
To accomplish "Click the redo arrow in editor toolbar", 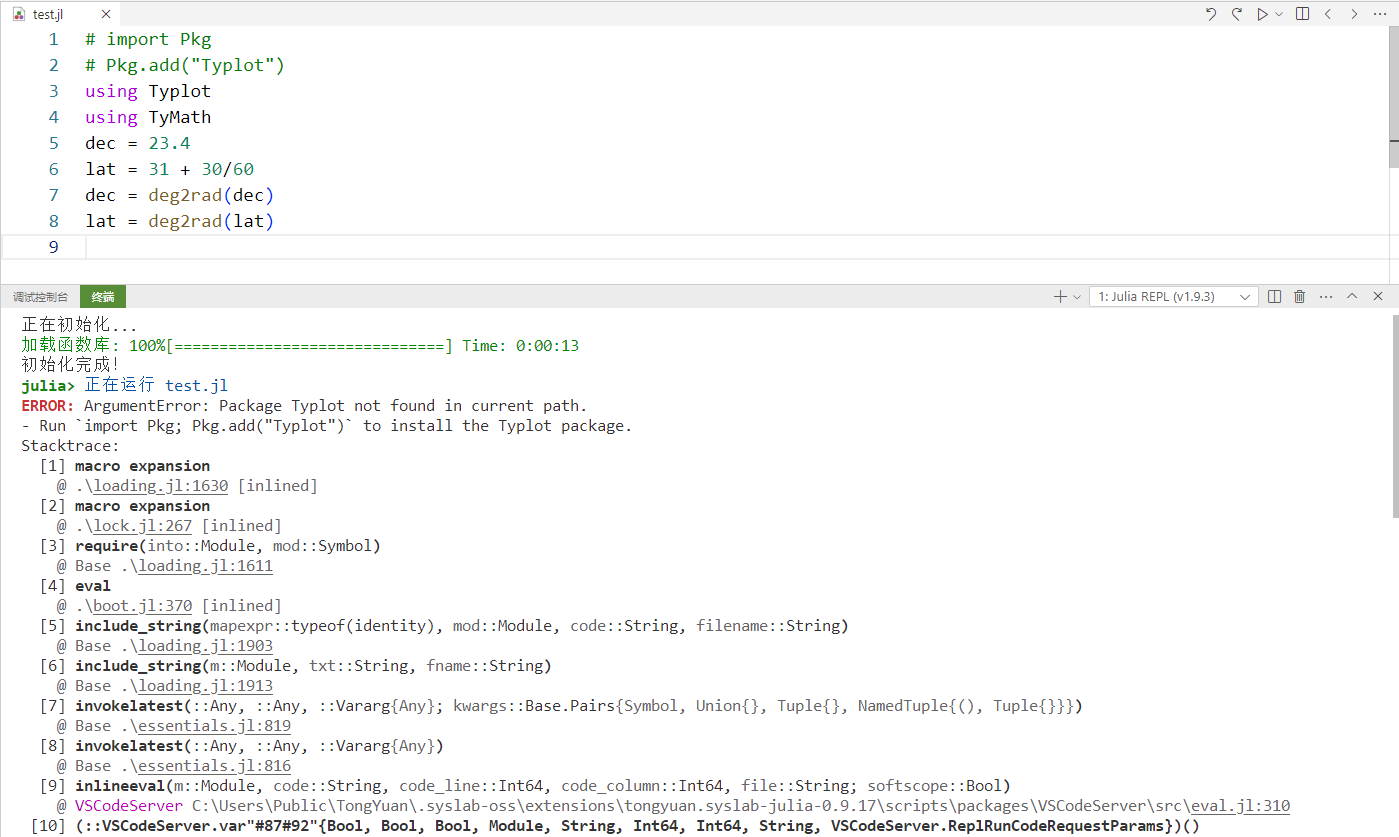I will 1237,14.
